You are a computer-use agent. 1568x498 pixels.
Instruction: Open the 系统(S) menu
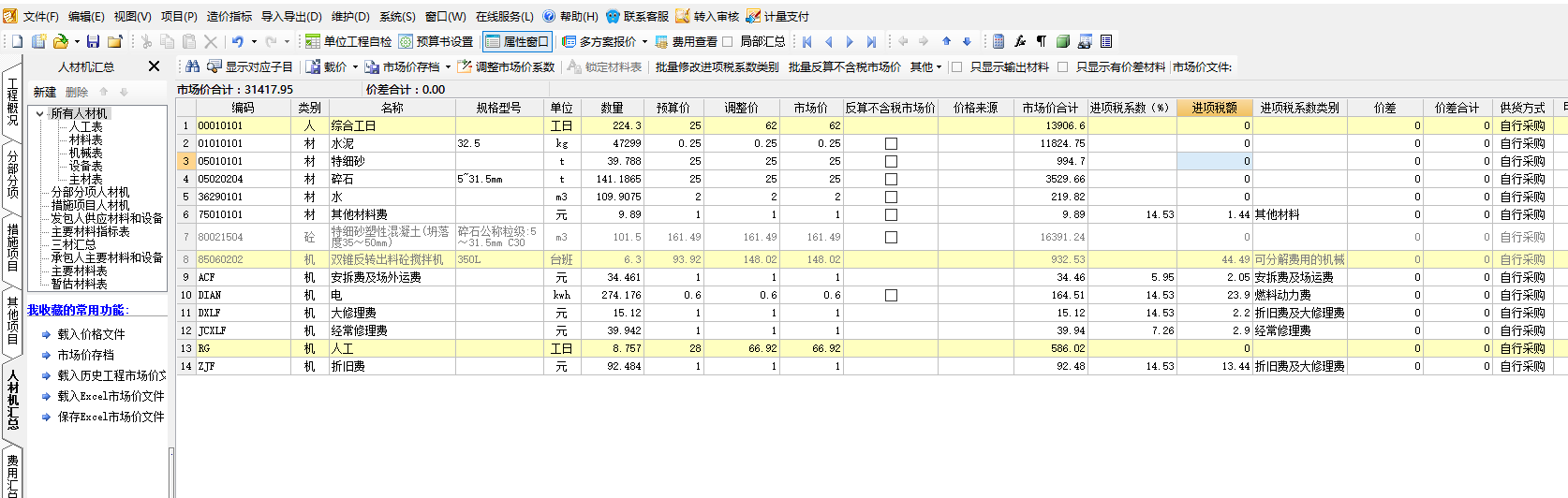[397, 16]
